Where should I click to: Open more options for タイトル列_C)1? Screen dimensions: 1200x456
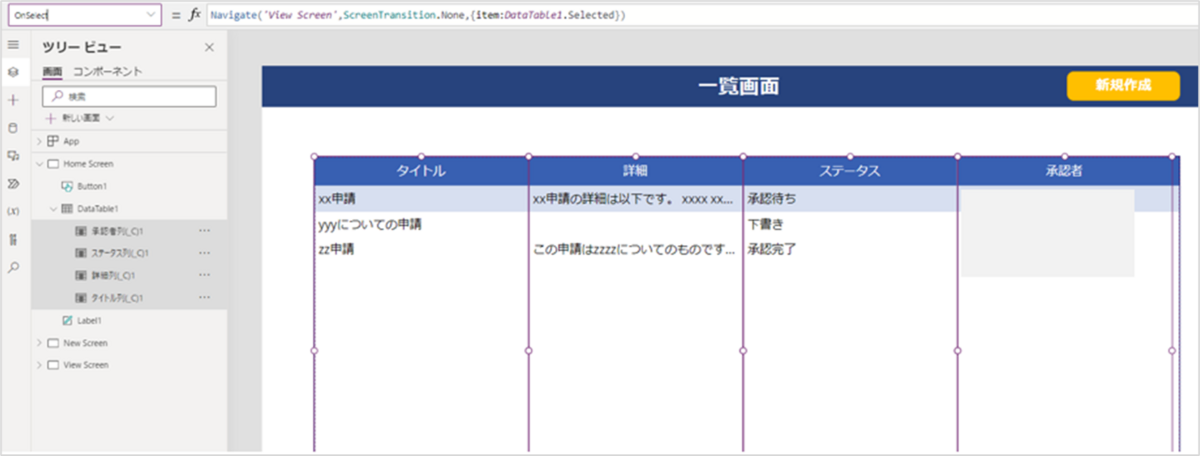point(205,297)
